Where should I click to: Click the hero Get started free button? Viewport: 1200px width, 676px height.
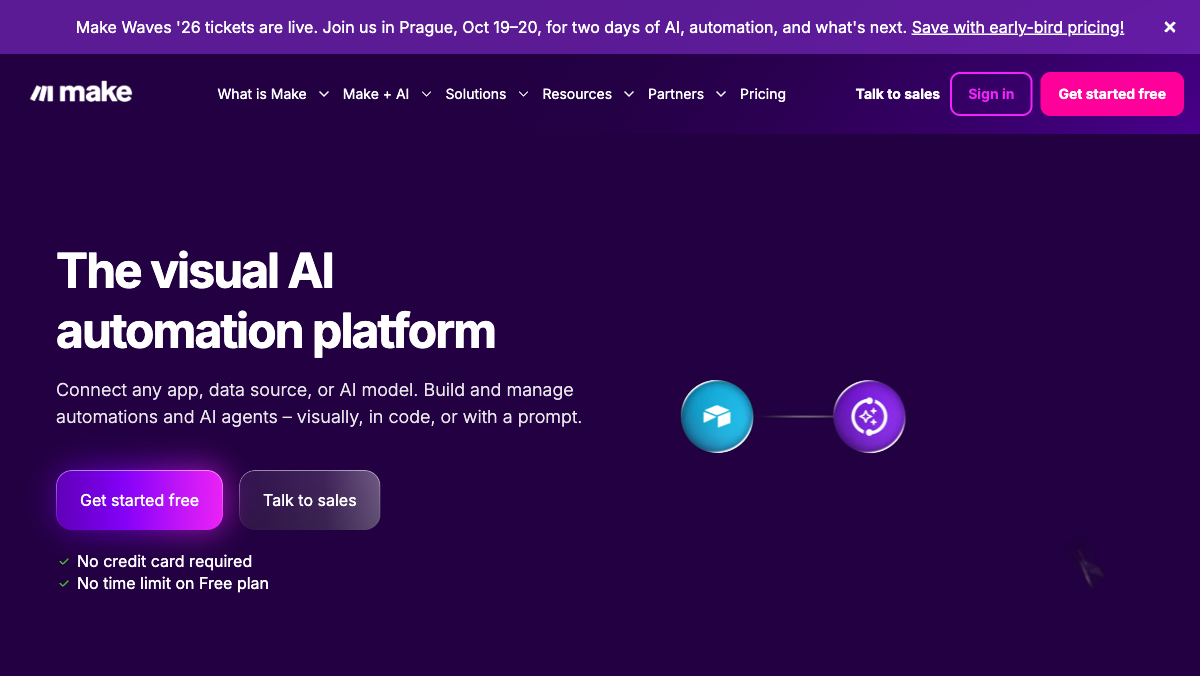tap(140, 500)
